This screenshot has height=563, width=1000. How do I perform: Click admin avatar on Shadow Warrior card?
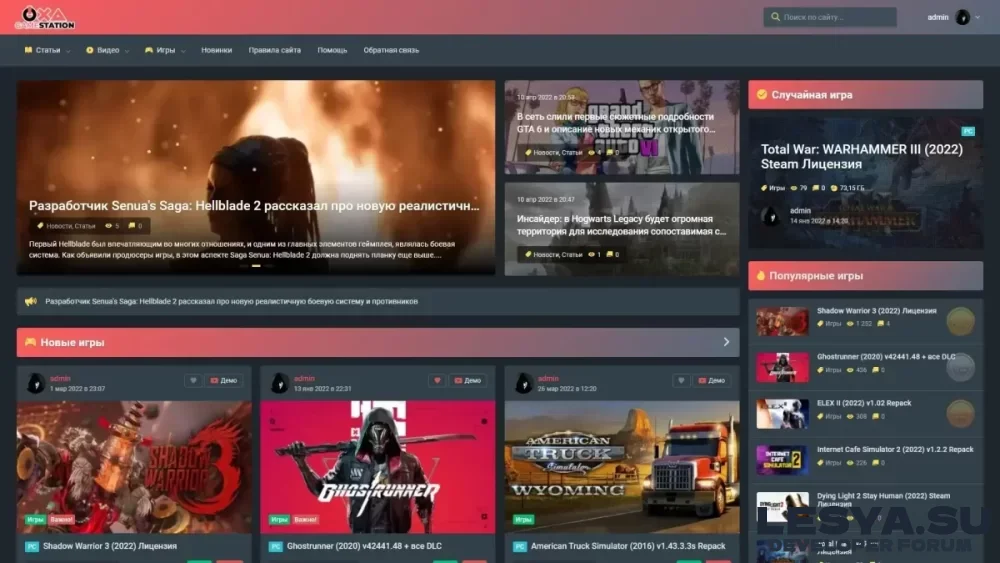pyautogui.click(x=36, y=383)
